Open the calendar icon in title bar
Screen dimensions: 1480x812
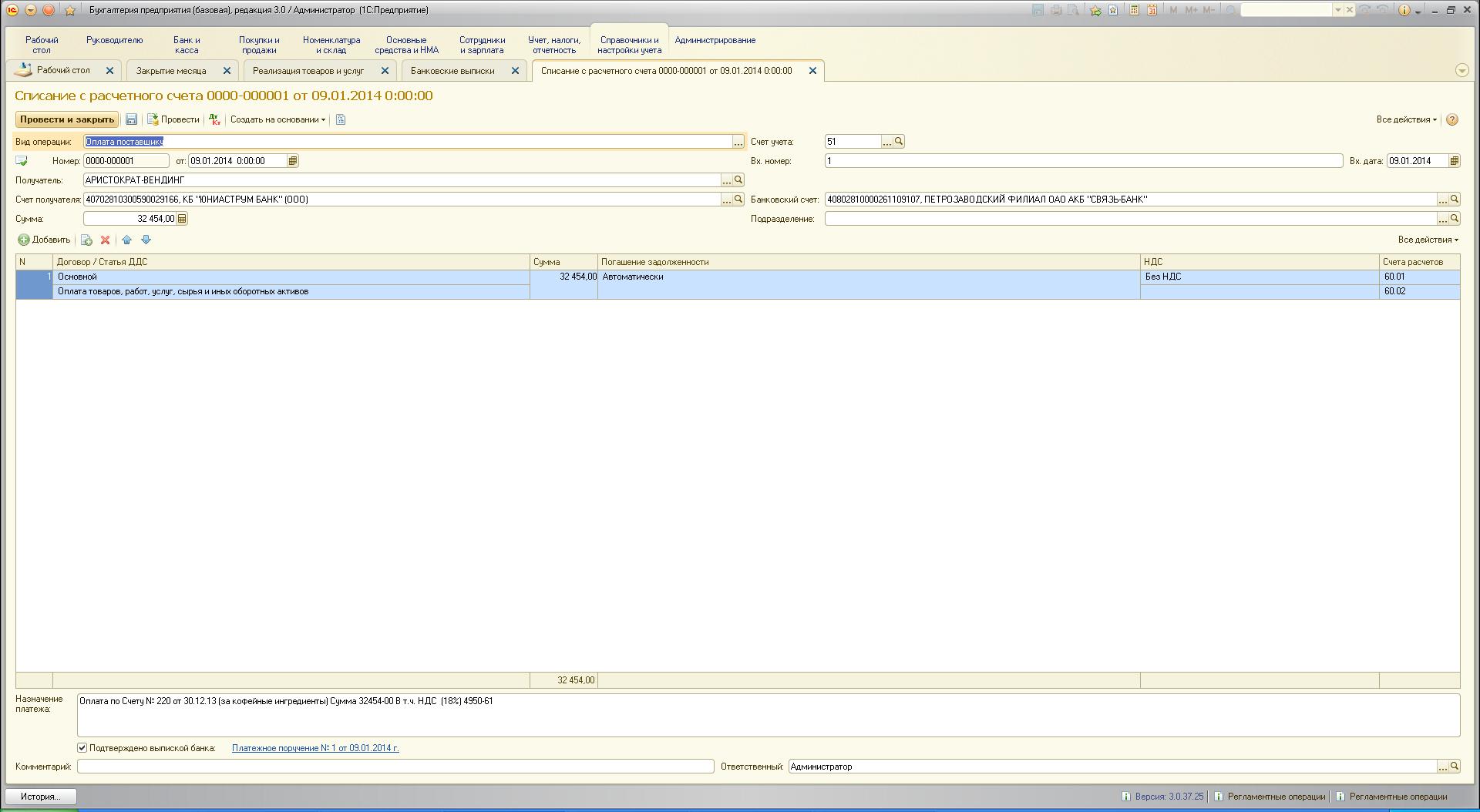1152,10
